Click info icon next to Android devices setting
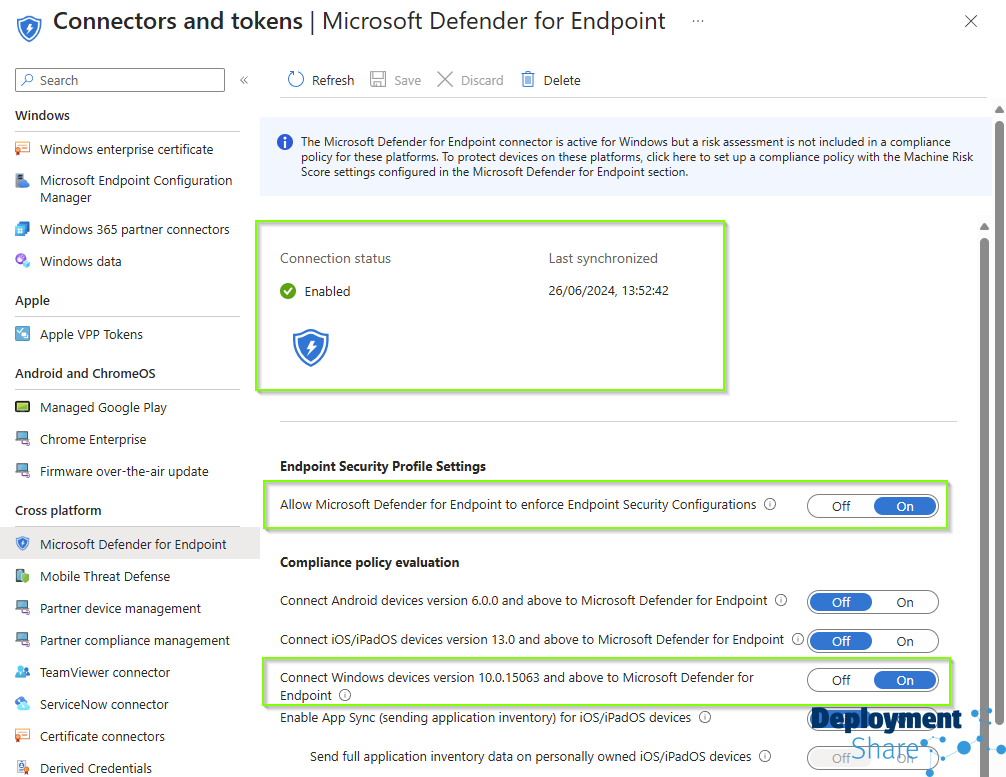This screenshot has width=1006, height=777. pyautogui.click(x=781, y=601)
